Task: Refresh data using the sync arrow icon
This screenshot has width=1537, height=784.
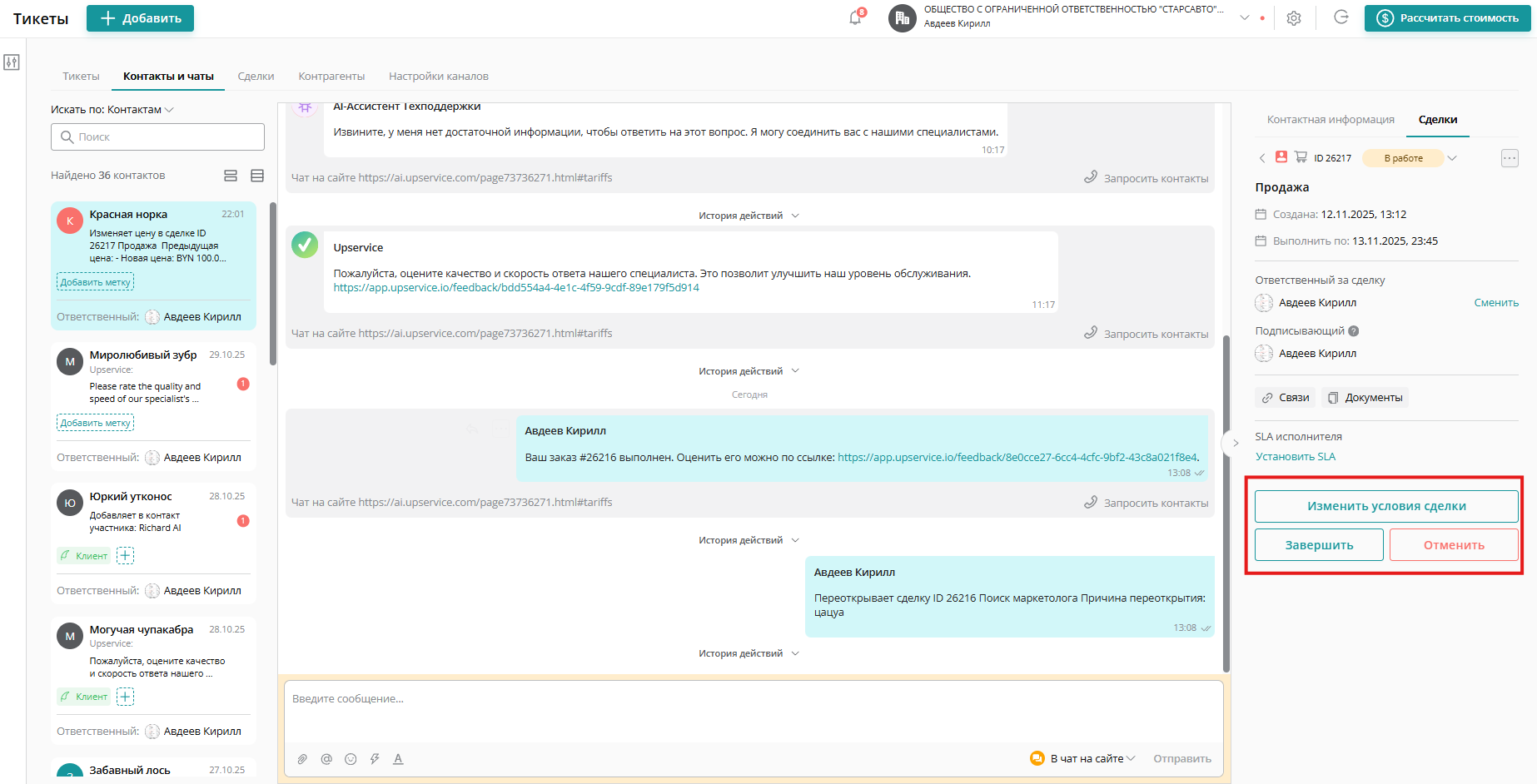Action: (x=1341, y=17)
